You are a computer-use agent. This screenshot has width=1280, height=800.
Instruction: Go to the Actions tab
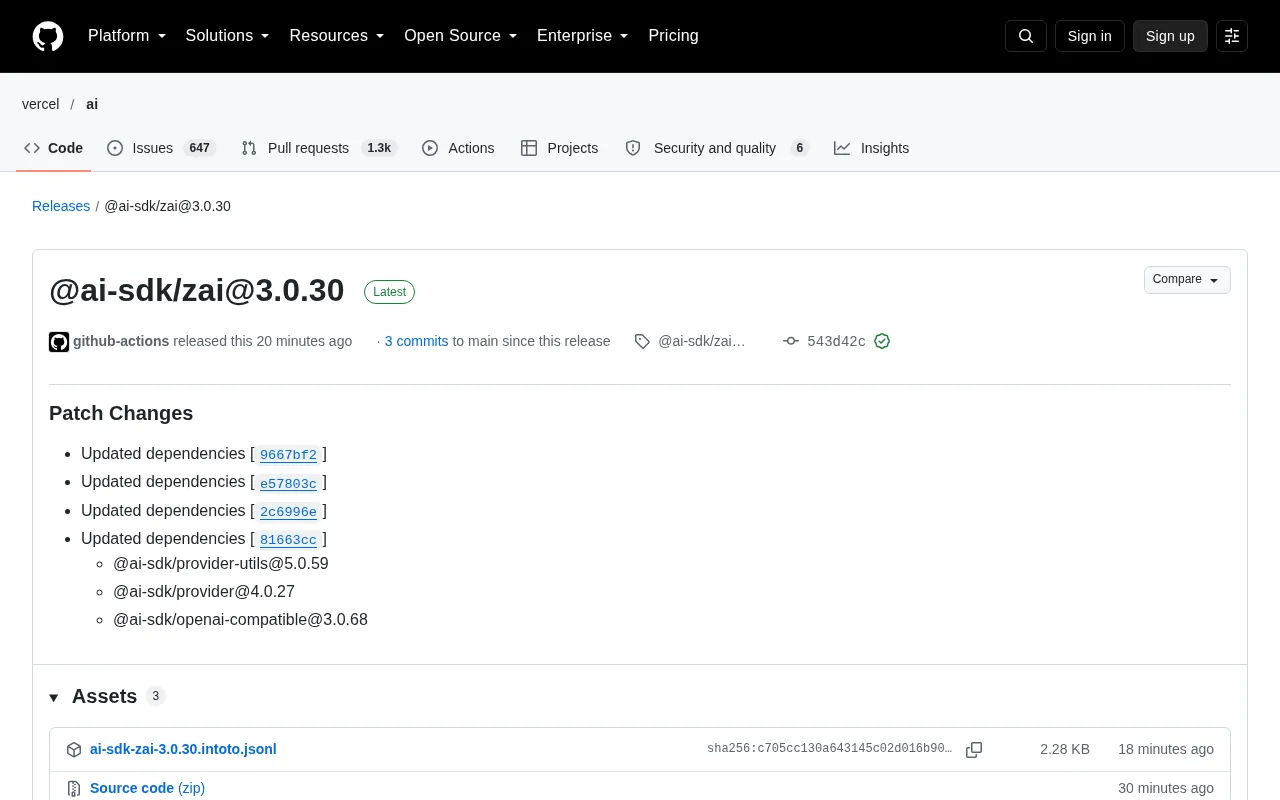coord(458,148)
